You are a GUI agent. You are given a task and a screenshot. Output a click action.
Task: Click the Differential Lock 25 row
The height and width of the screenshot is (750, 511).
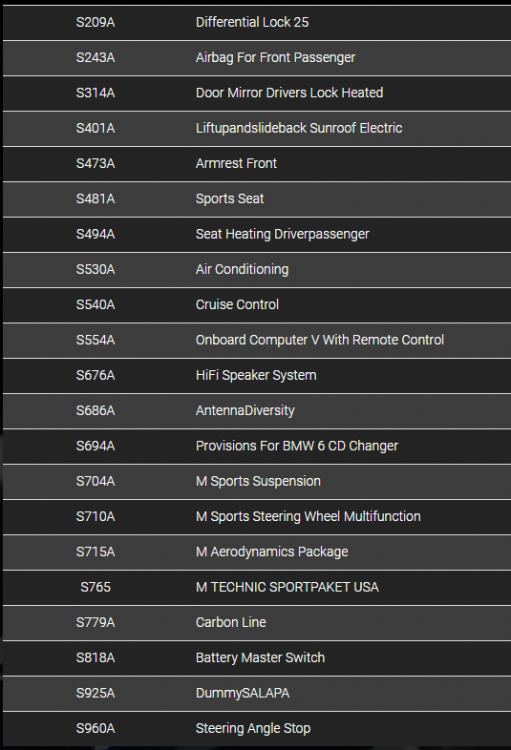click(257, 22)
